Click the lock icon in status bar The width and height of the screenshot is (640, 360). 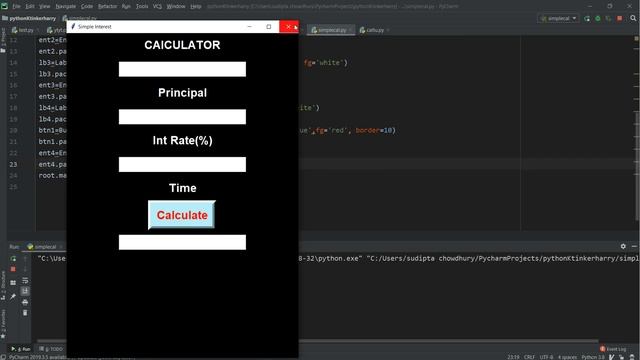point(622,357)
